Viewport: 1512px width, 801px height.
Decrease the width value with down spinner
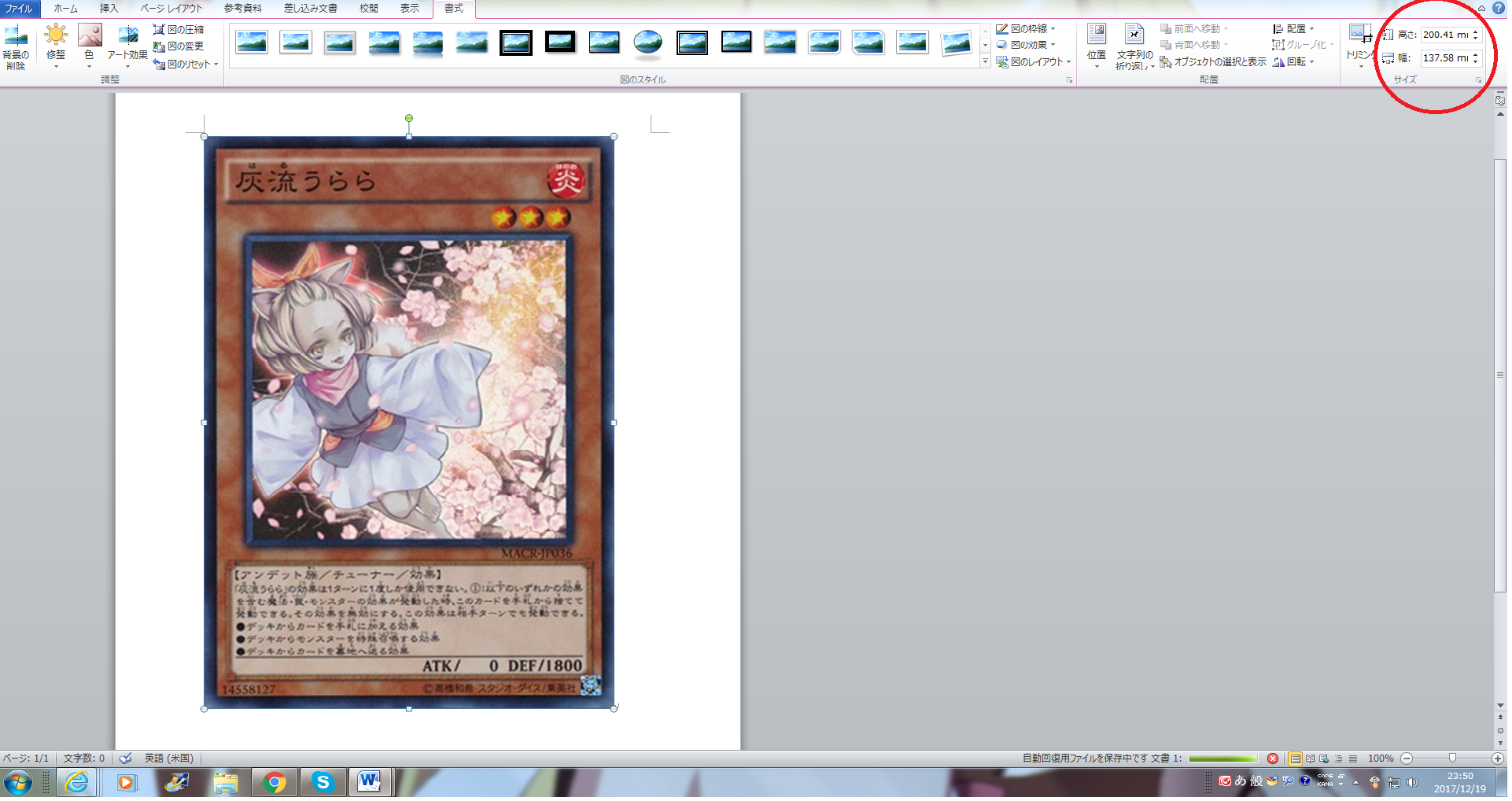click(1476, 61)
